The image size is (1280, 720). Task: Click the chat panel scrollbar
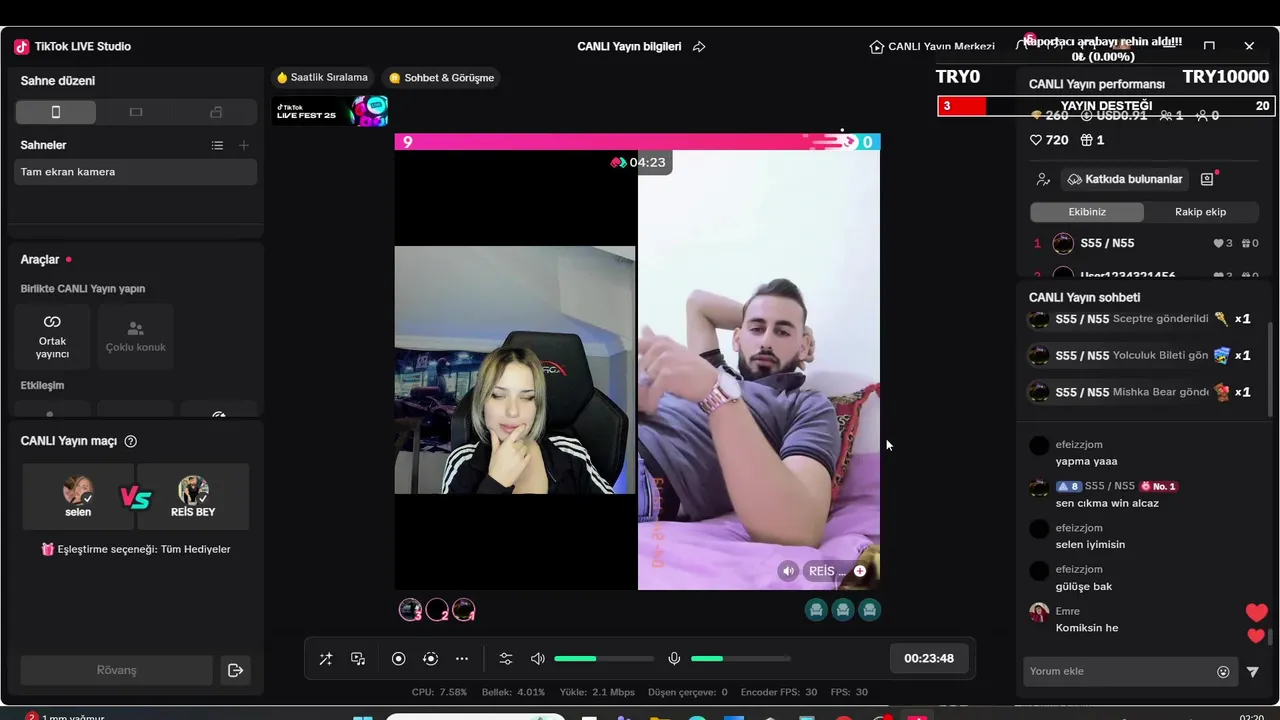[x=1271, y=636]
